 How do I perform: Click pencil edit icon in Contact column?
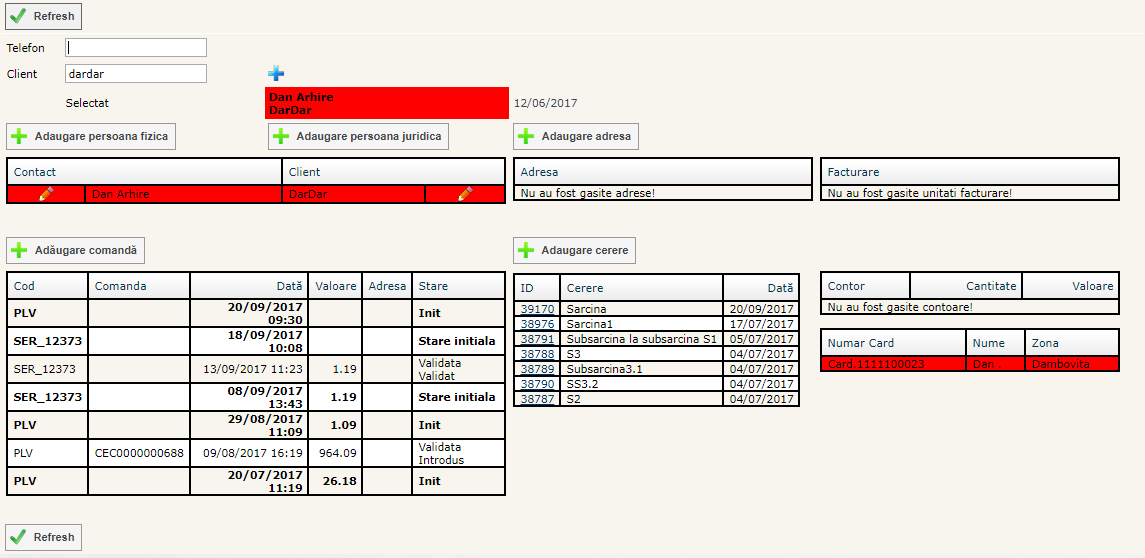coord(46,194)
